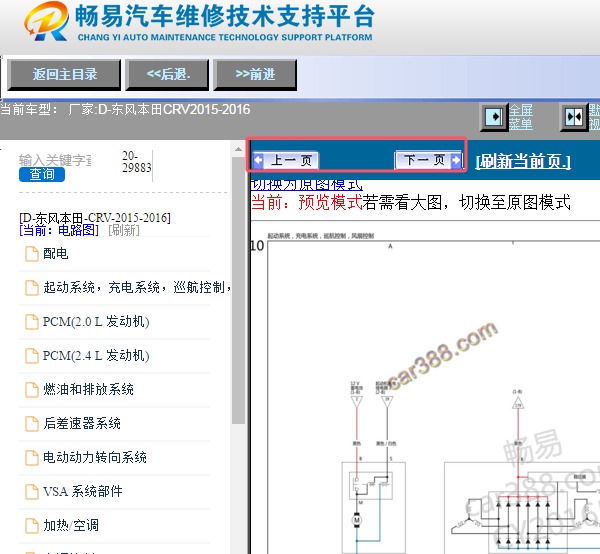Go forward with >>前进 button

click(255, 75)
